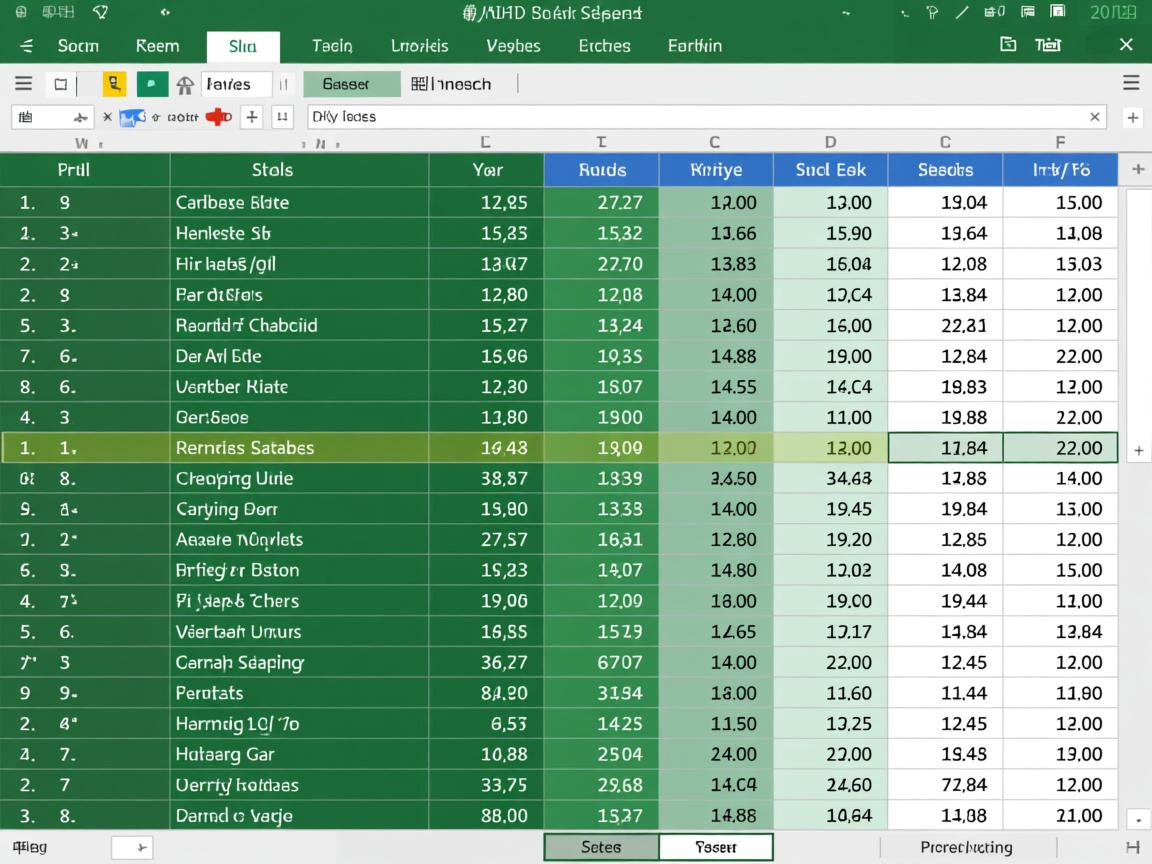Screen dimensions: 1152x864
Task: Click the red plus icon in formula row
Action: coord(217,117)
